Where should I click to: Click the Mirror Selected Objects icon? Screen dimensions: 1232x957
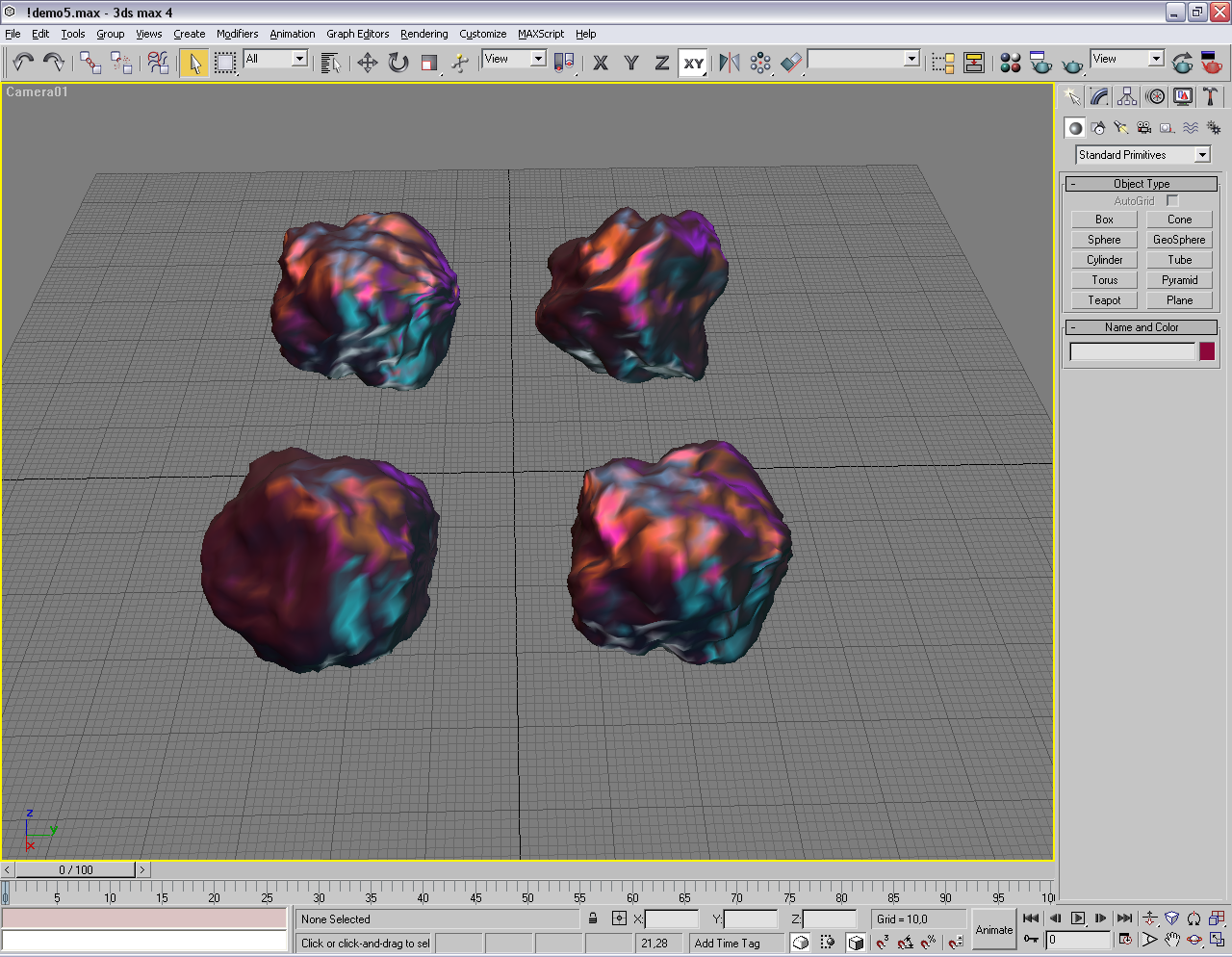(730, 63)
